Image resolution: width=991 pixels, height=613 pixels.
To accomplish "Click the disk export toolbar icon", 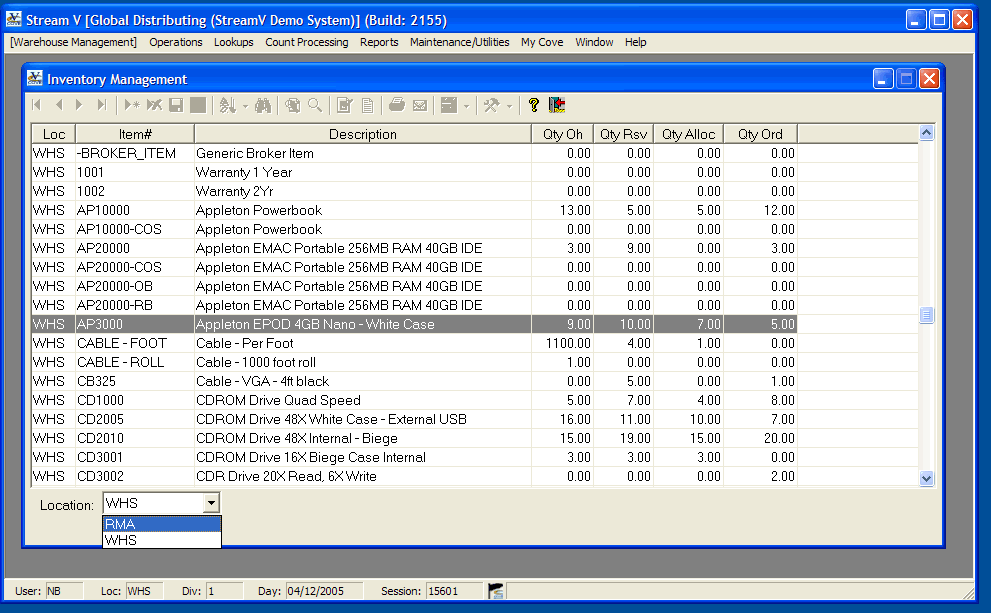I will coord(449,105).
